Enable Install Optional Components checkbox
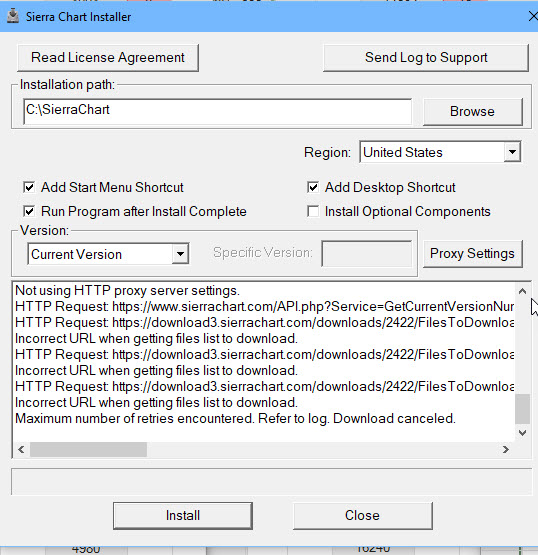The width and height of the screenshot is (538, 555). [313, 211]
